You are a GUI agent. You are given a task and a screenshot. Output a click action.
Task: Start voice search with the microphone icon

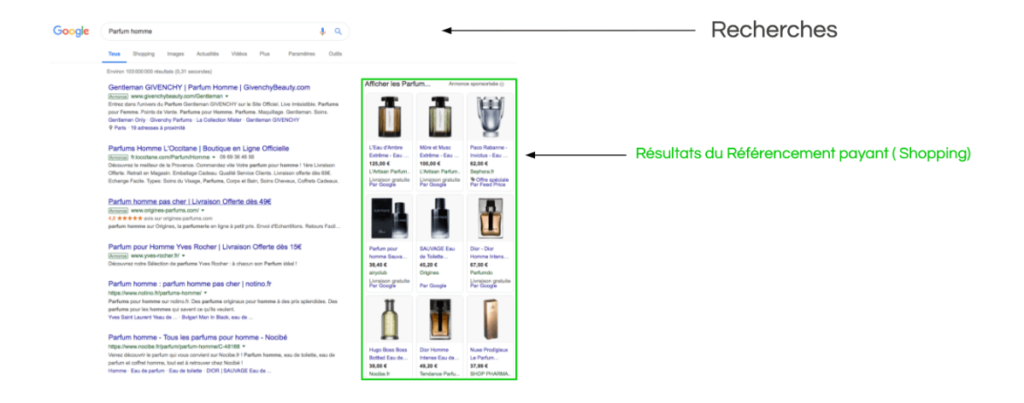(x=322, y=31)
